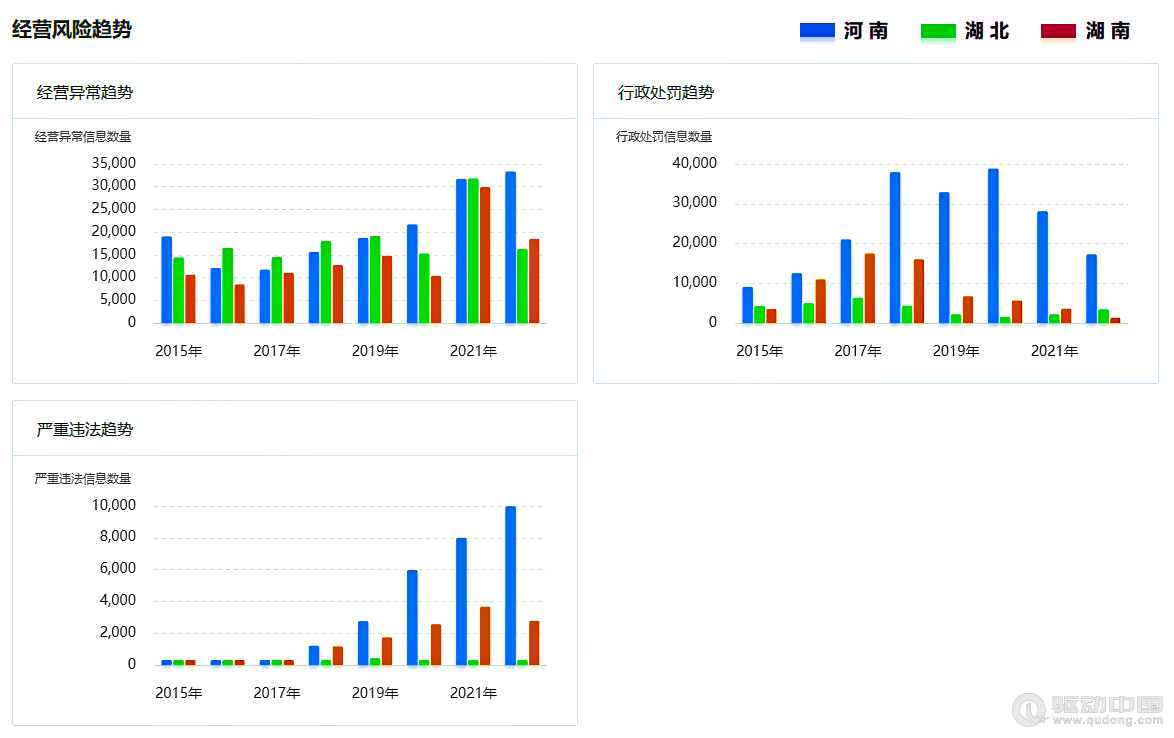This screenshot has height=738, width=1174.
Task: Click the 40,000 y-axis value
Action: (695, 163)
